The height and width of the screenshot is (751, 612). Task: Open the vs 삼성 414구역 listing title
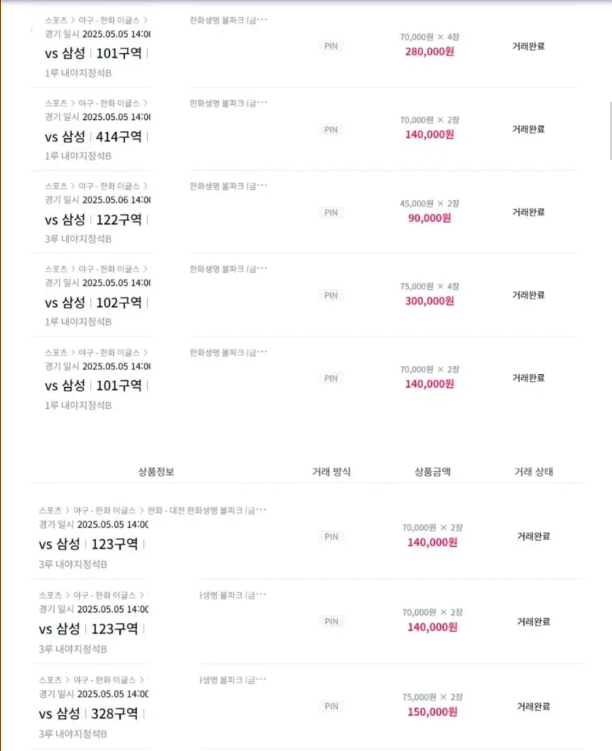pyautogui.click(x=93, y=137)
